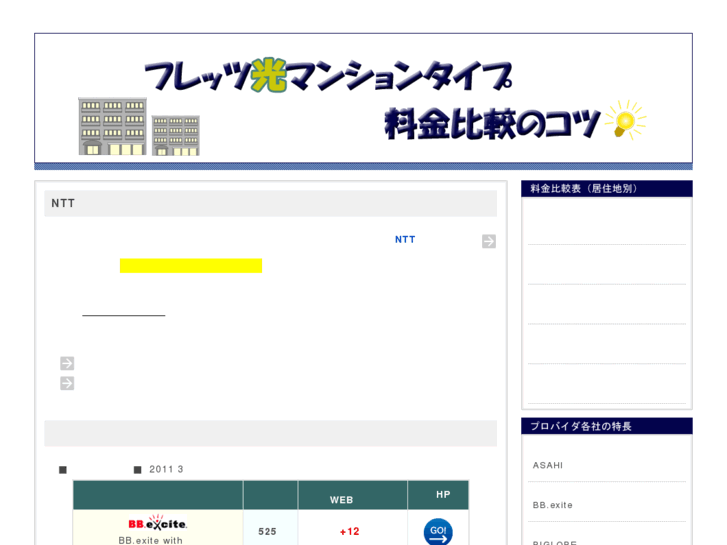Click the HP column header
Screen dimensions: 727x545
tap(438, 495)
